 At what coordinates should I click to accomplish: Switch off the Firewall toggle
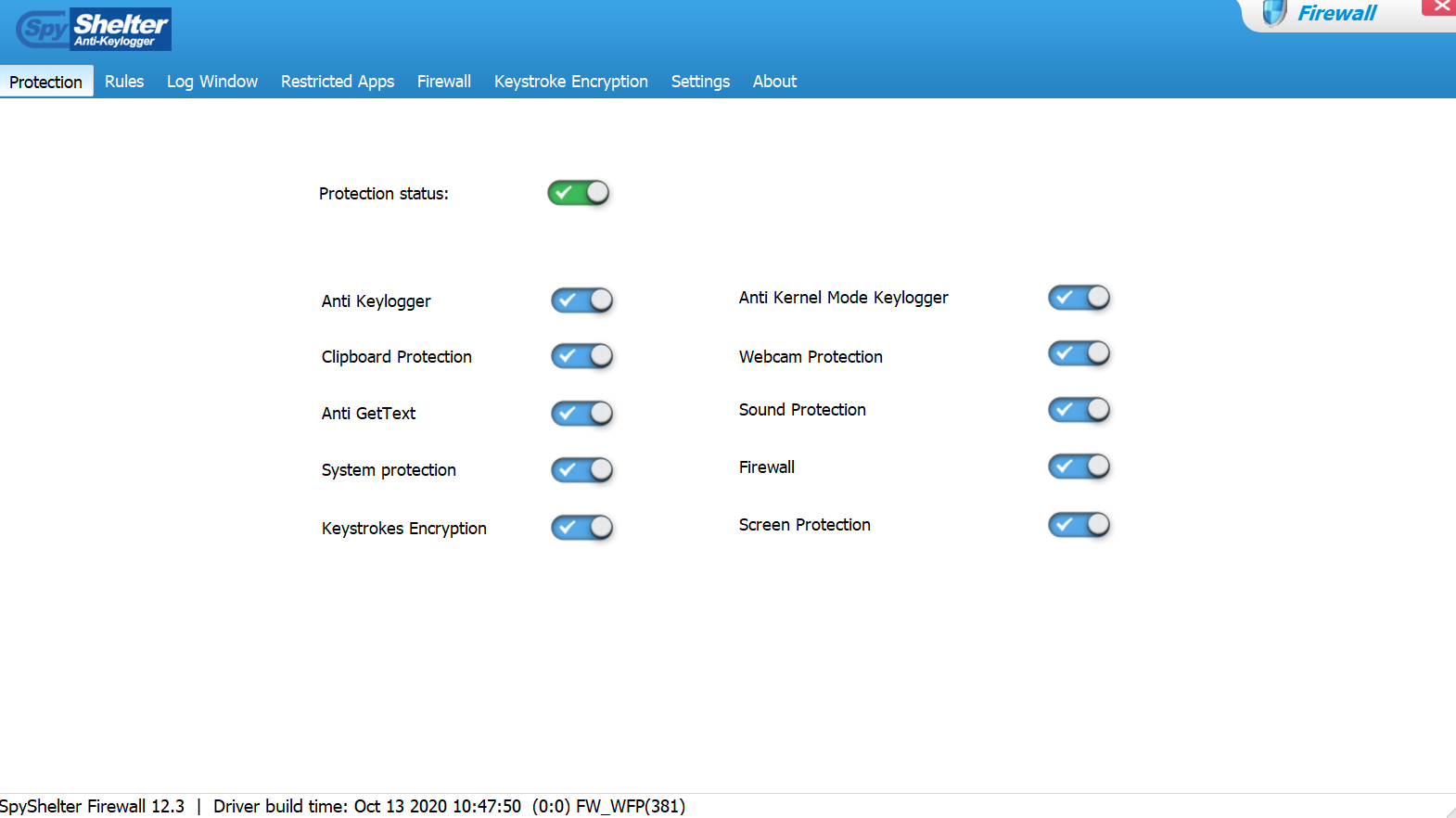(1079, 467)
